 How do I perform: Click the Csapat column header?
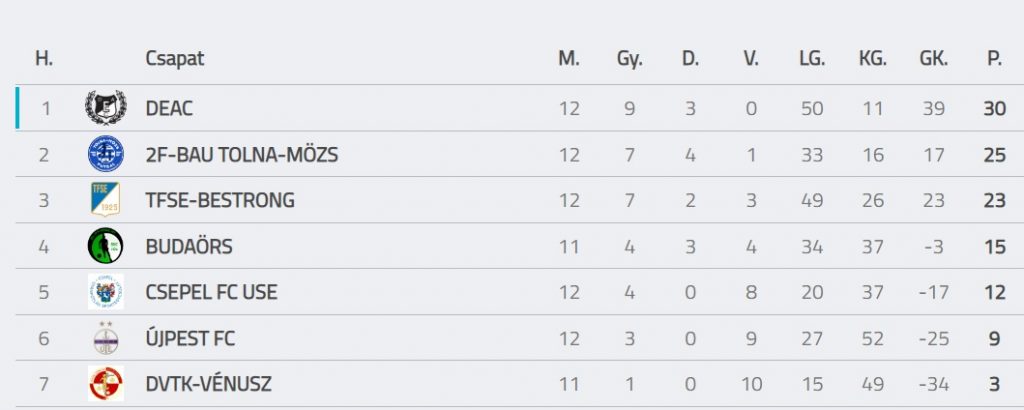click(x=174, y=58)
